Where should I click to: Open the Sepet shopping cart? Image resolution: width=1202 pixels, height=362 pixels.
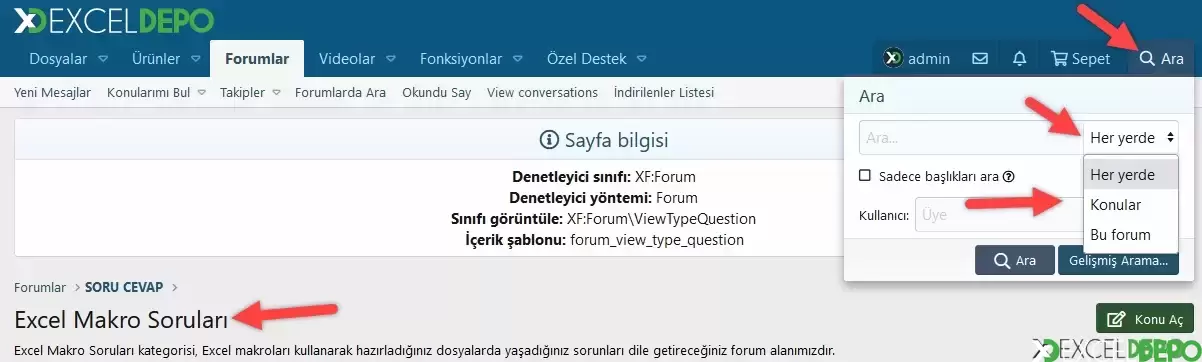tap(1080, 59)
